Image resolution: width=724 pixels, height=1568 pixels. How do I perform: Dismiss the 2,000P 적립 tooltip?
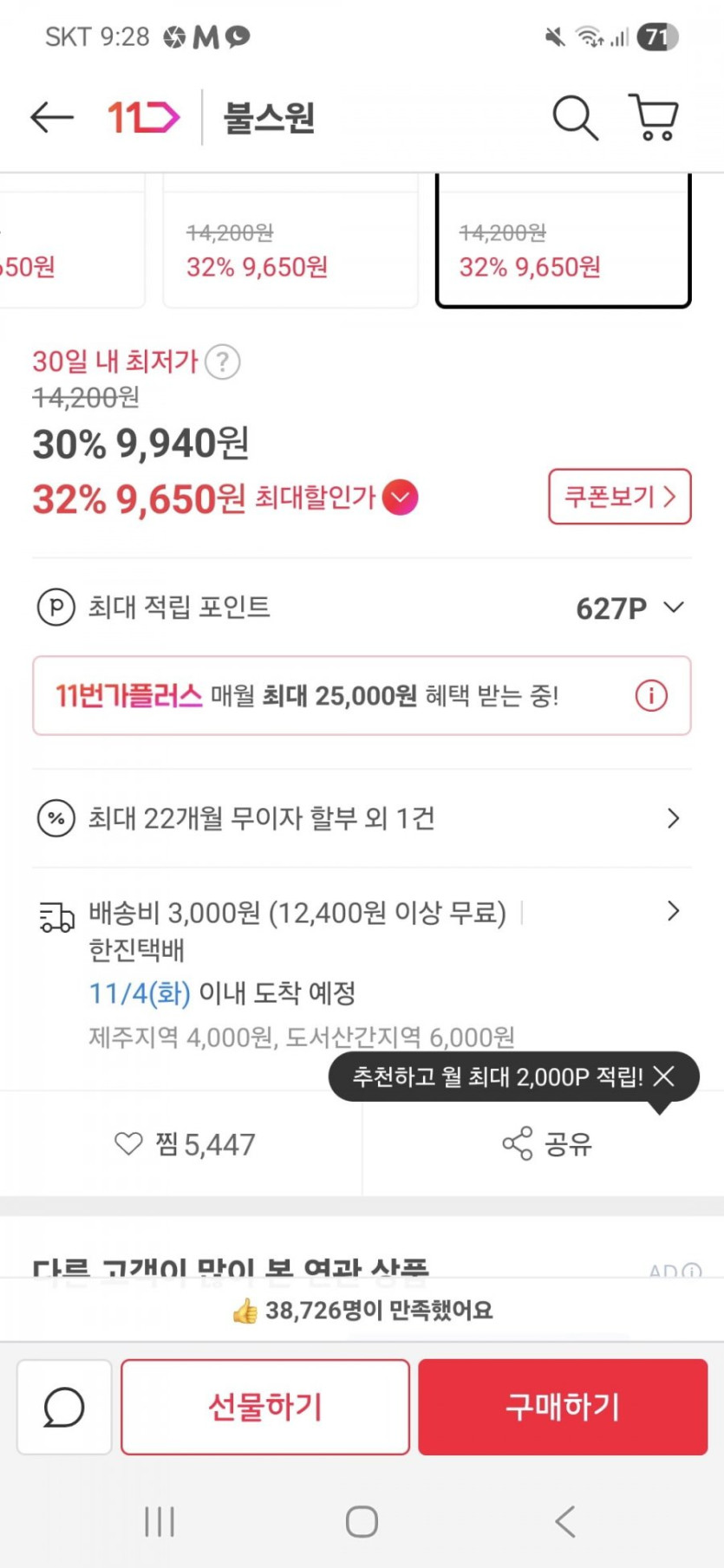664,1077
